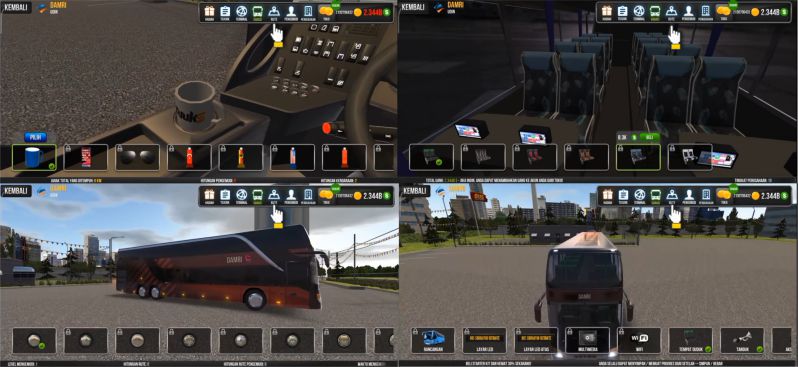
Task: Select white seat style thumbnail
Action: coord(690,157)
